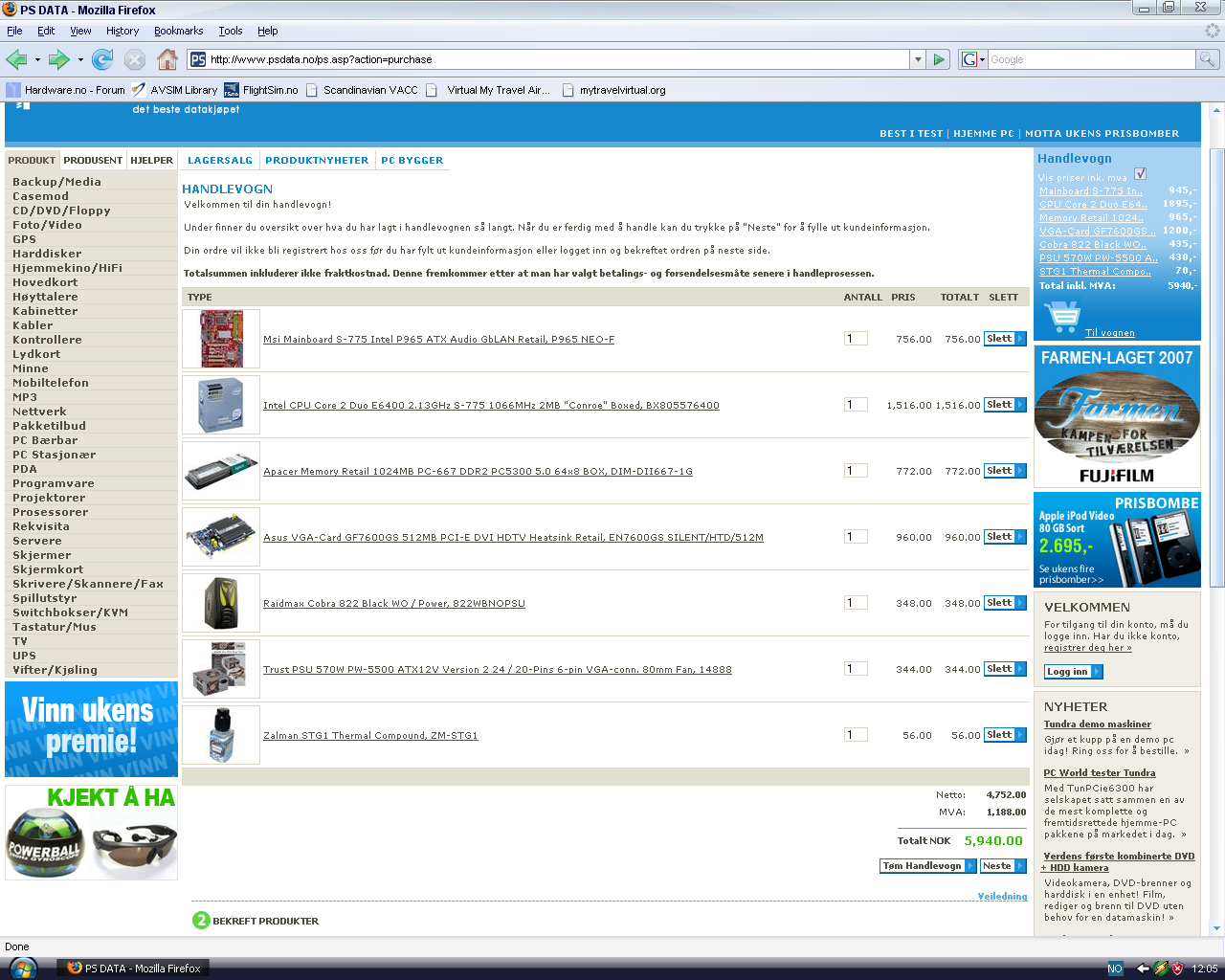Go back using the browser's Back arrow
The width and height of the screenshot is (1225, 980).
click(x=16, y=59)
